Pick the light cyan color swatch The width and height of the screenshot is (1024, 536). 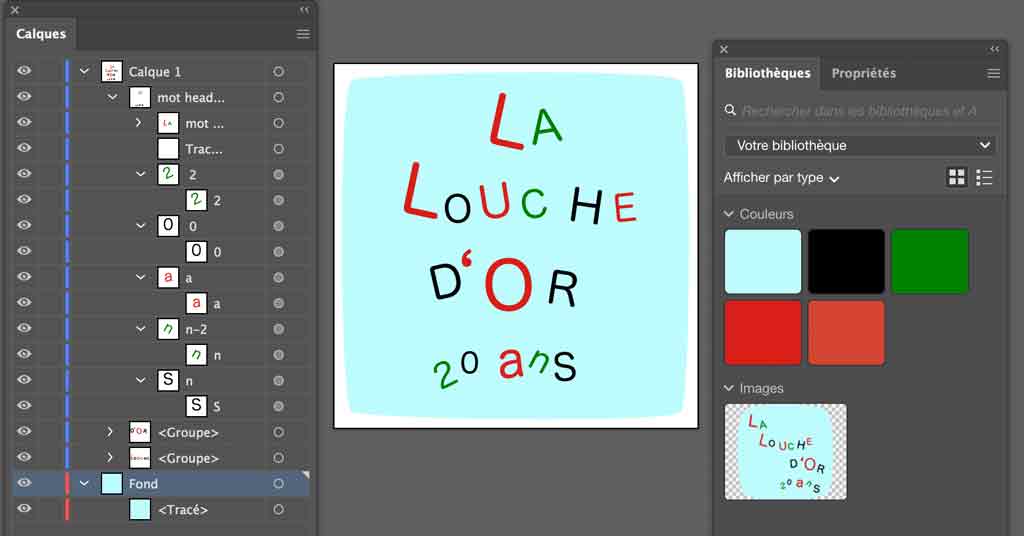[763, 261]
